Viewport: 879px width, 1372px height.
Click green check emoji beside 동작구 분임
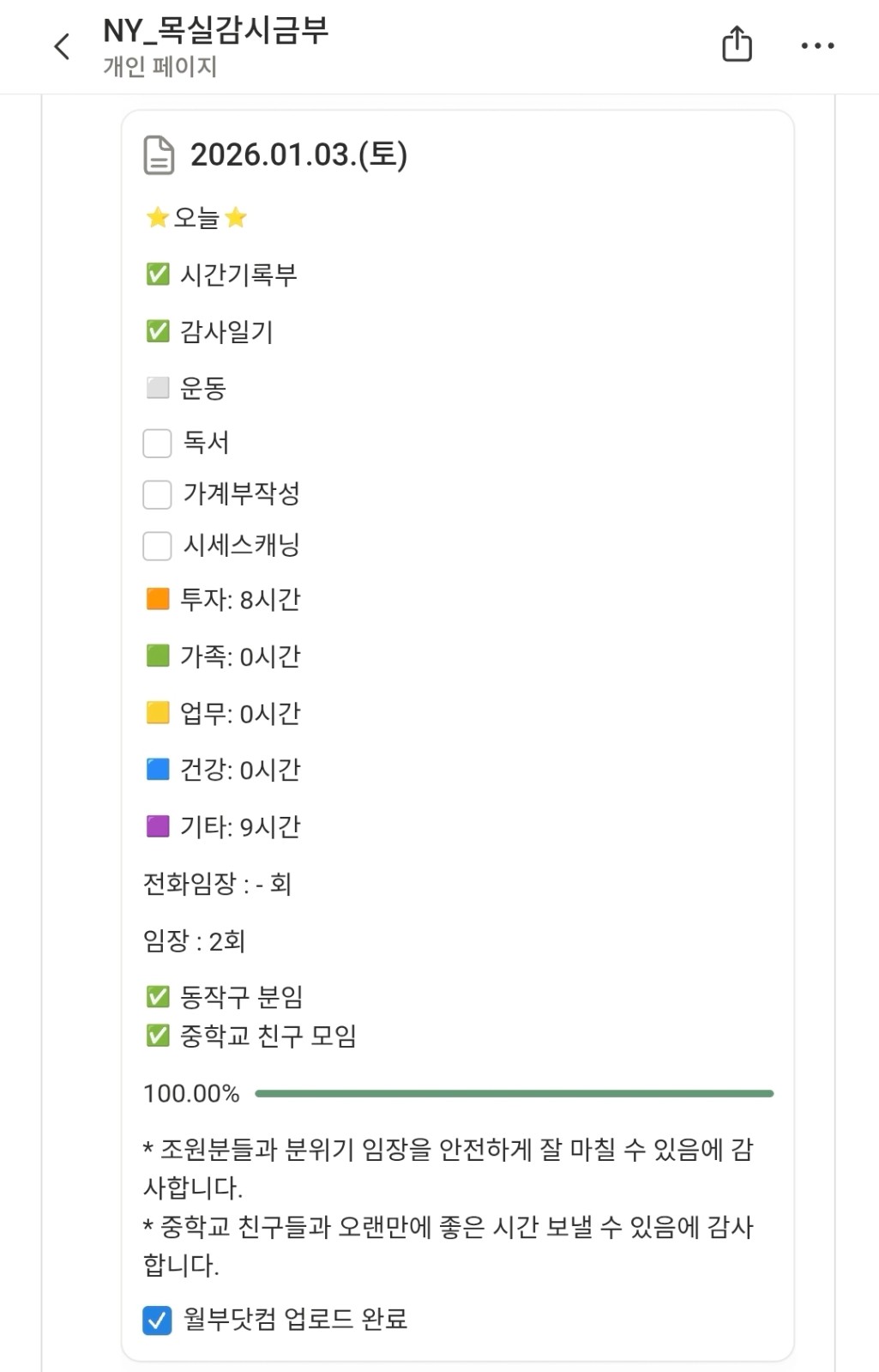point(158,996)
